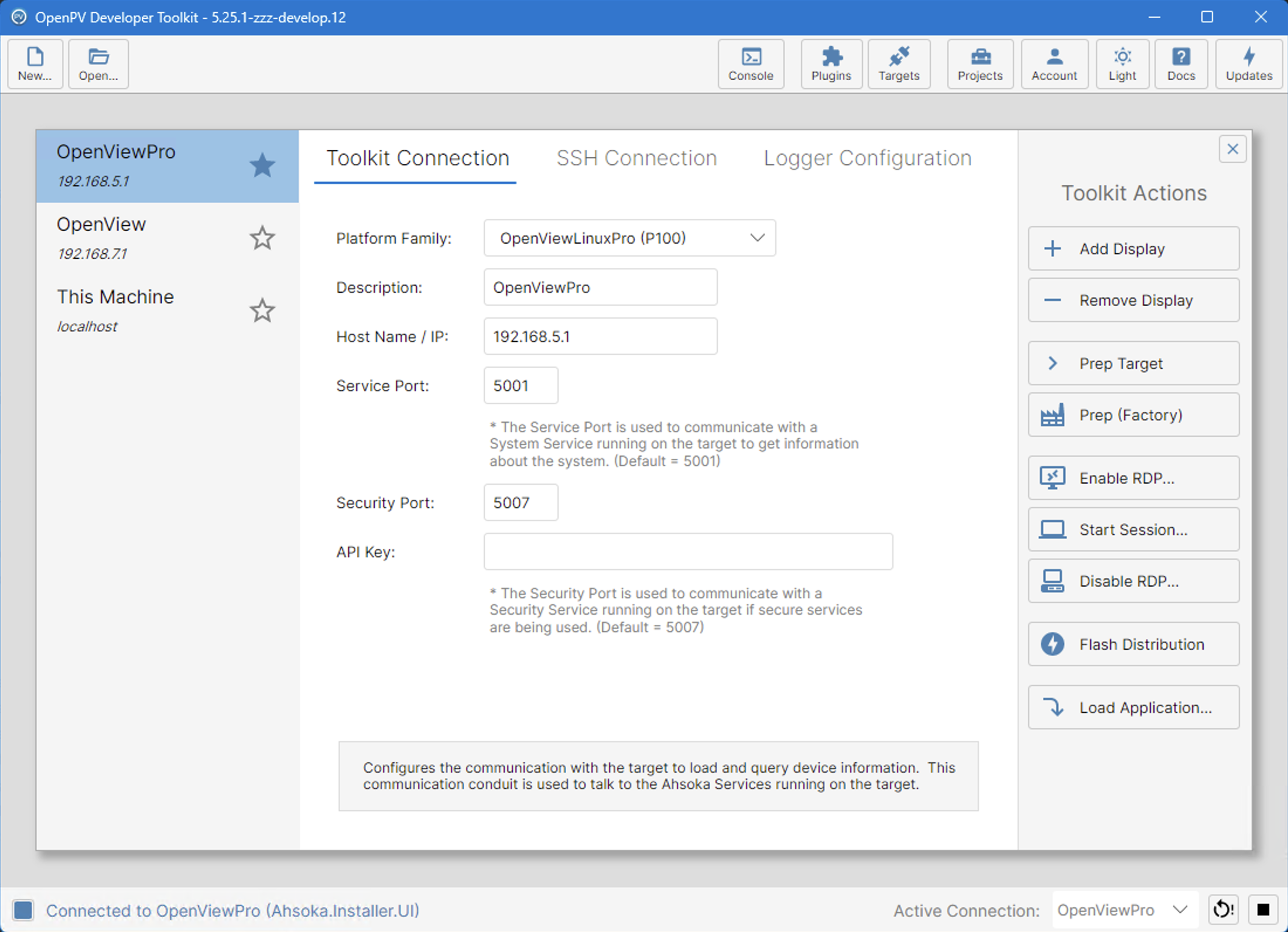This screenshot has width=1288, height=932.
Task: Select the OpenViewPro 192.168.5.1 target
Action: [167, 166]
